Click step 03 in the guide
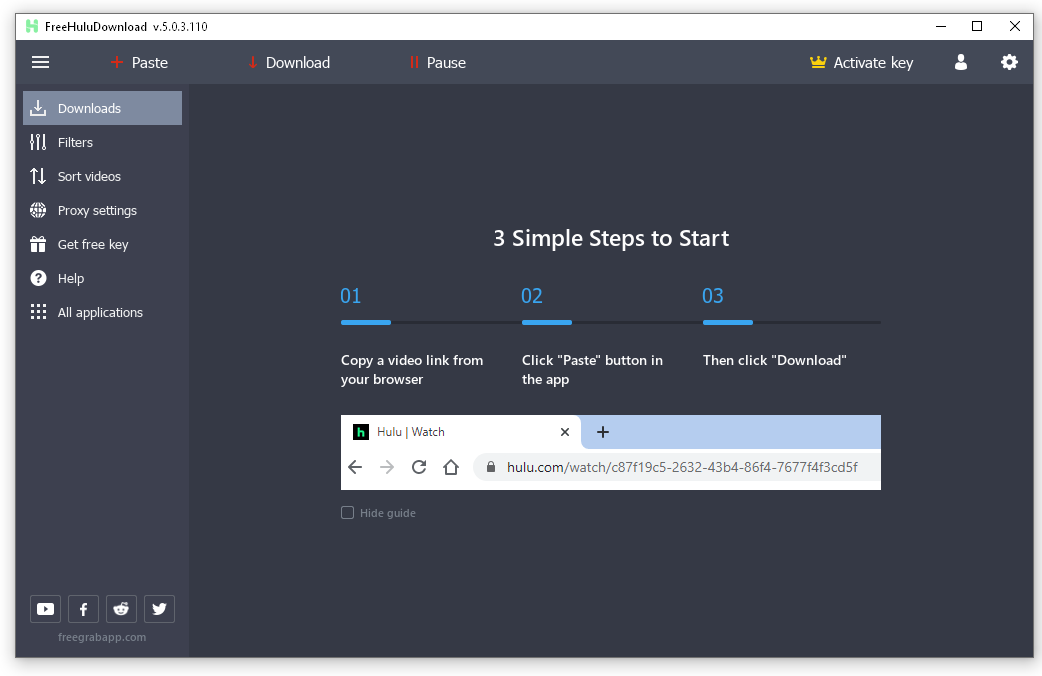Image resolution: width=1042 pixels, height=676 pixels. point(712,296)
